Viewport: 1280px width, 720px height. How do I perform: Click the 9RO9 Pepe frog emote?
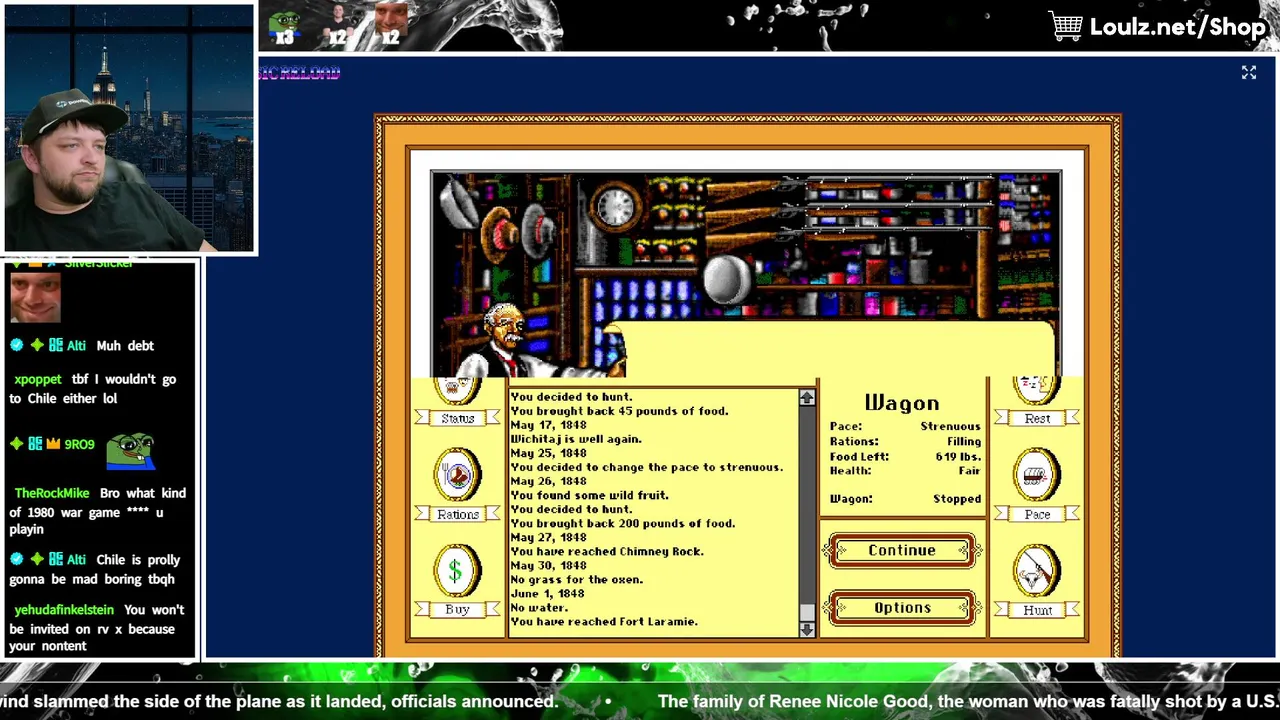pyautogui.click(x=132, y=449)
